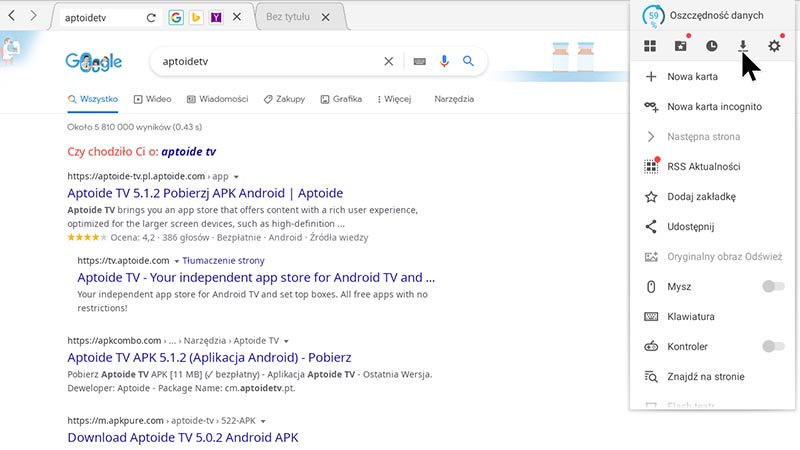Select the Grafika search tab
Viewport: 800px width, 450px height.
(x=341, y=99)
